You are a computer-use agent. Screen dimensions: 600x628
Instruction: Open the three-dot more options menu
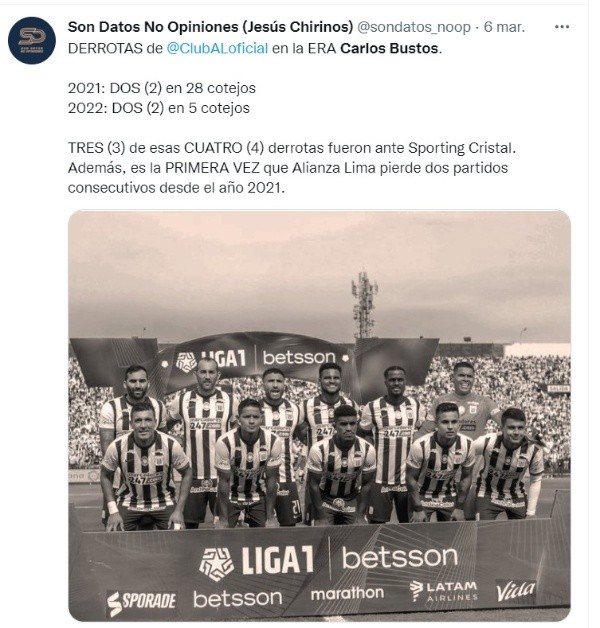tap(562, 27)
